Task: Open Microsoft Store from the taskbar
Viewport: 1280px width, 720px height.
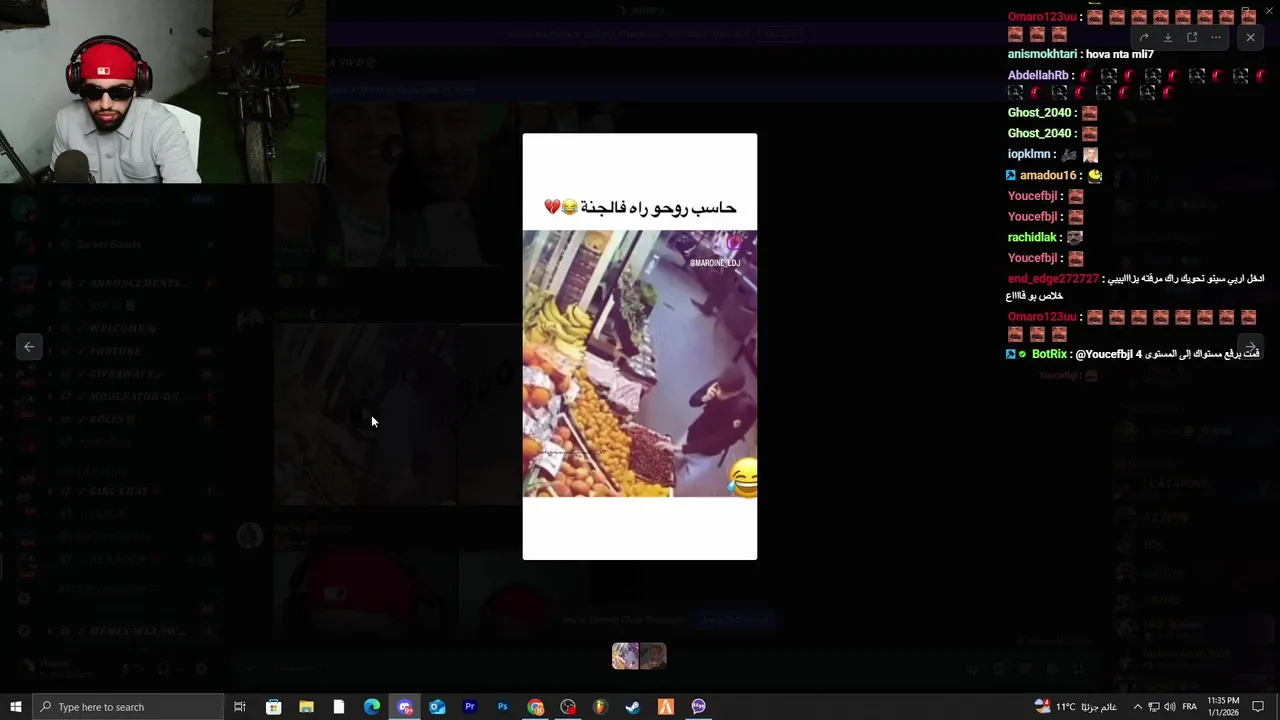Action: coord(273,707)
